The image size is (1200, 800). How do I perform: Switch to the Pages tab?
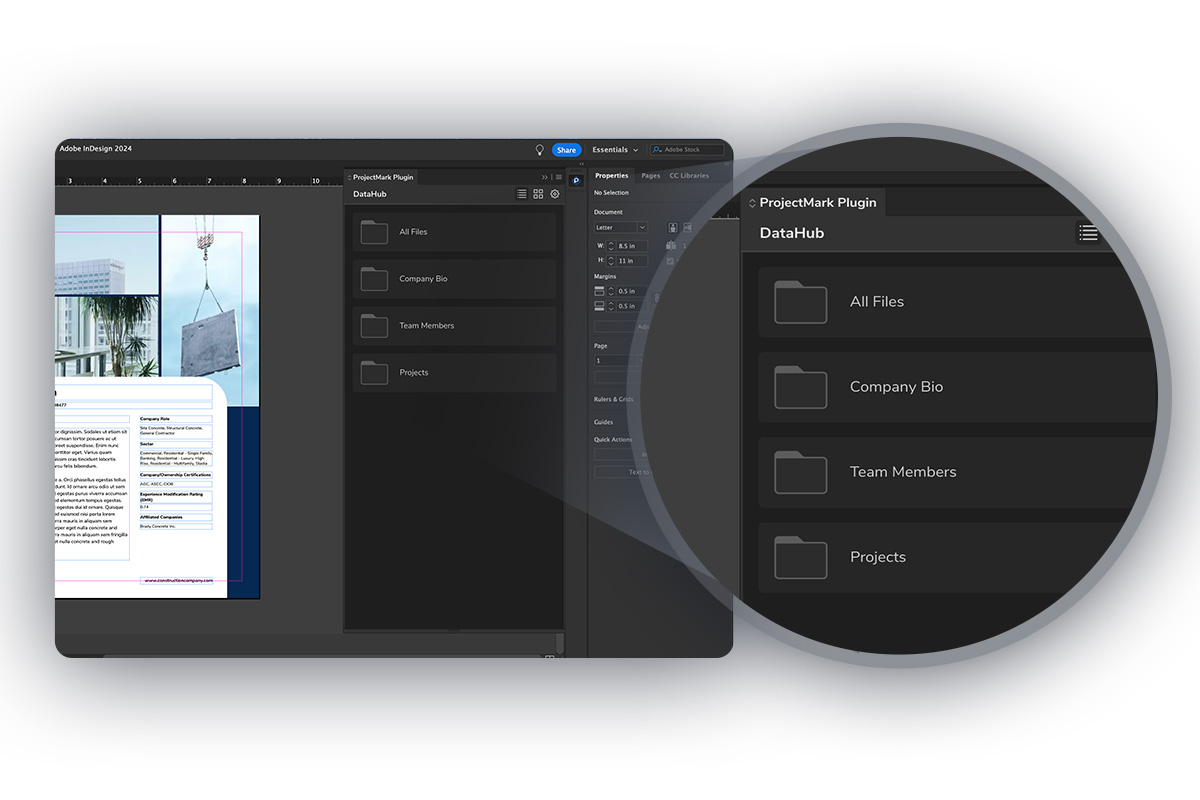pos(650,175)
